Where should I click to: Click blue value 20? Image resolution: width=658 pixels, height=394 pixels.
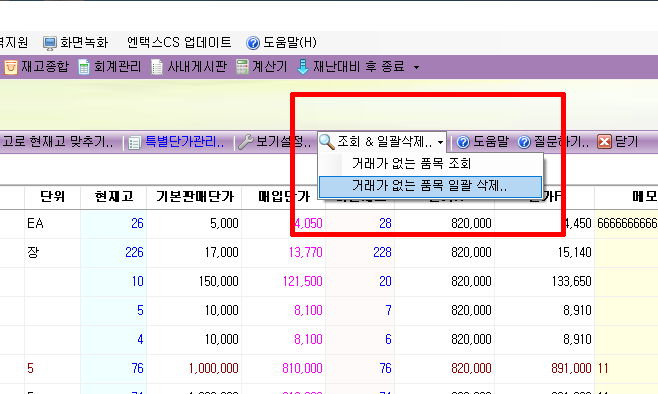tap(385, 281)
